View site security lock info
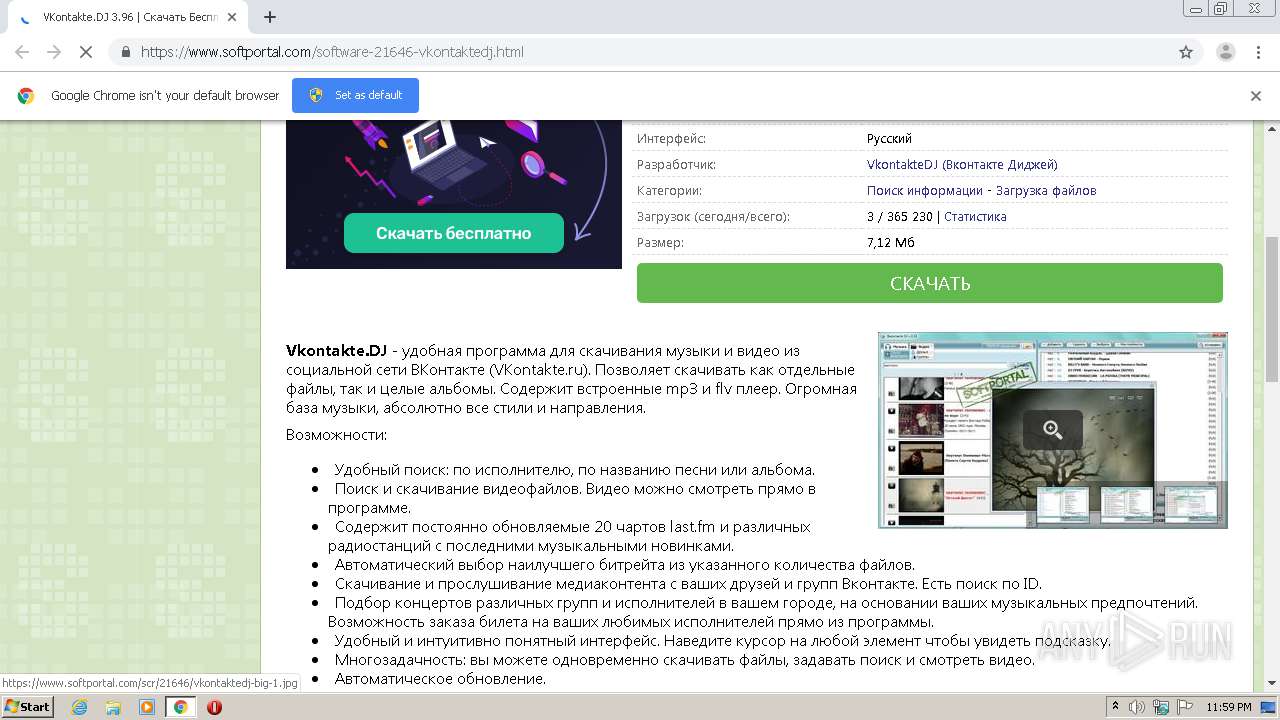Viewport: 1280px width, 720px height. coord(125,52)
